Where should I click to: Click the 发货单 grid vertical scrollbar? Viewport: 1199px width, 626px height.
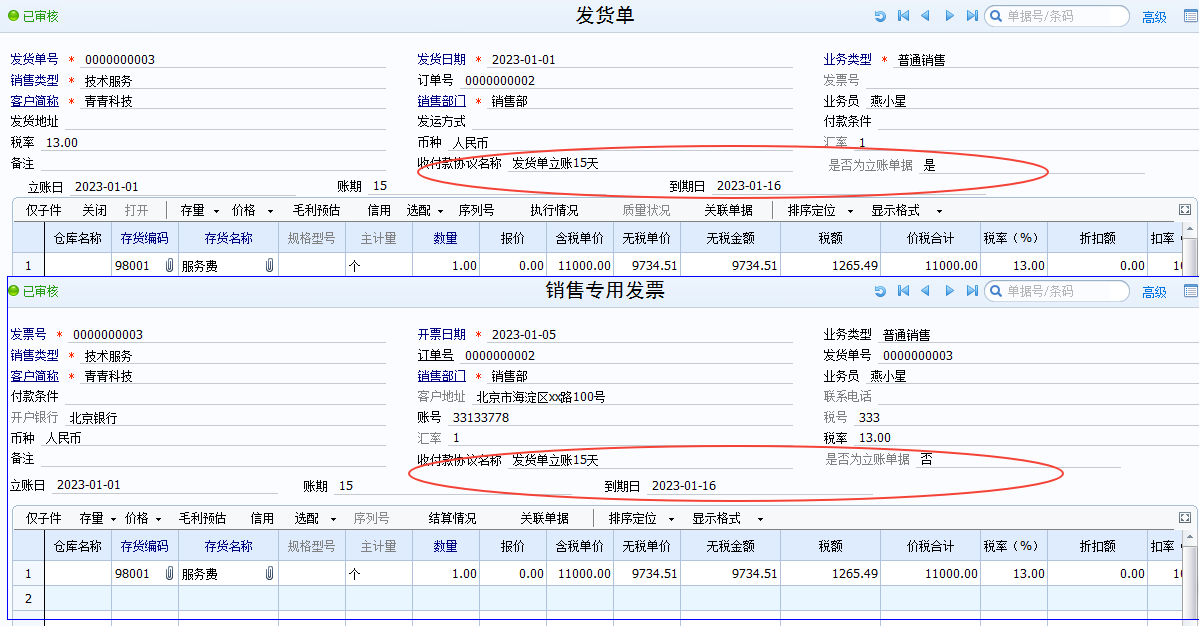(1189, 250)
